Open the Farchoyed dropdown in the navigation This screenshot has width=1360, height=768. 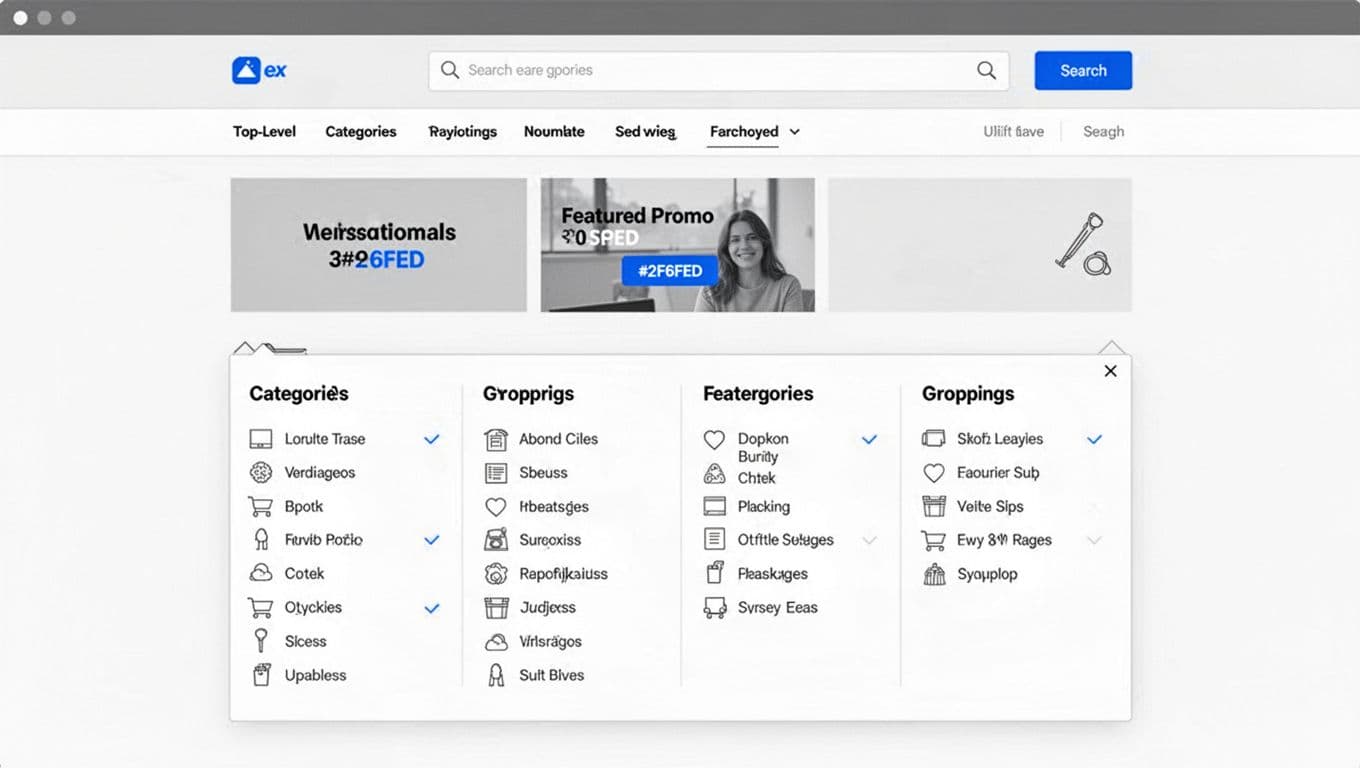click(753, 131)
